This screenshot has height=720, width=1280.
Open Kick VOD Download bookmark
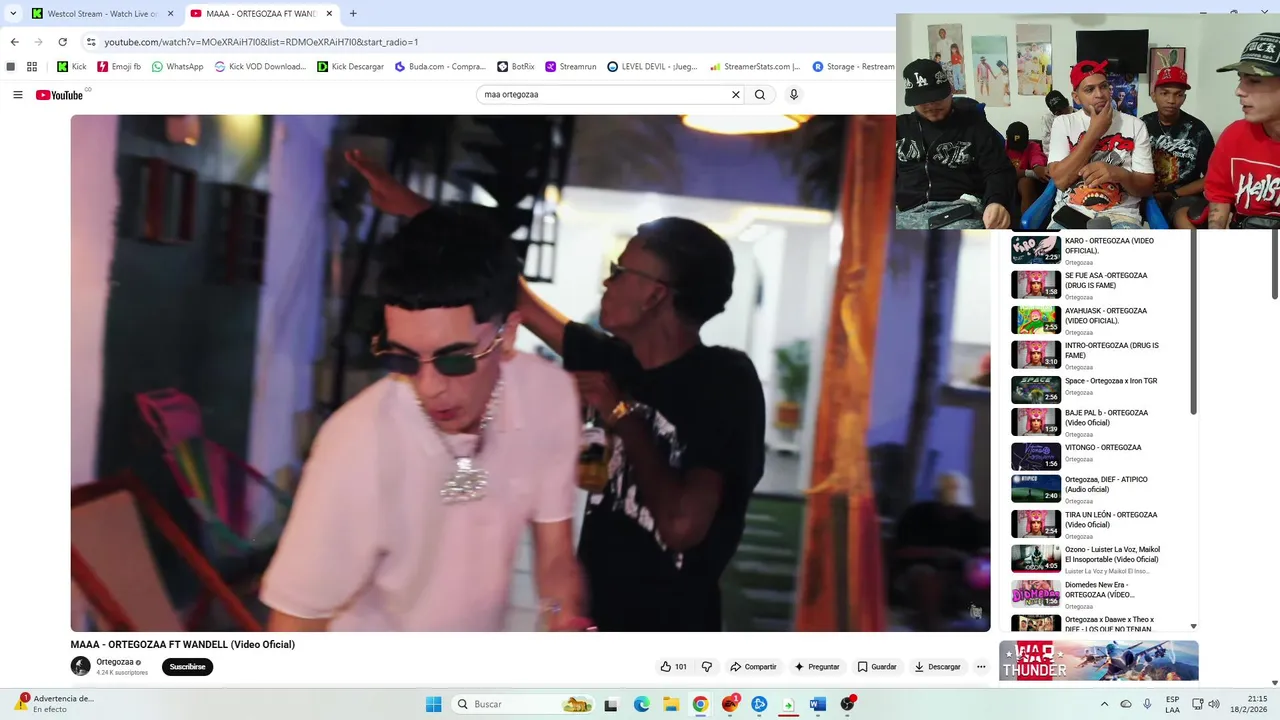[x=260, y=67]
